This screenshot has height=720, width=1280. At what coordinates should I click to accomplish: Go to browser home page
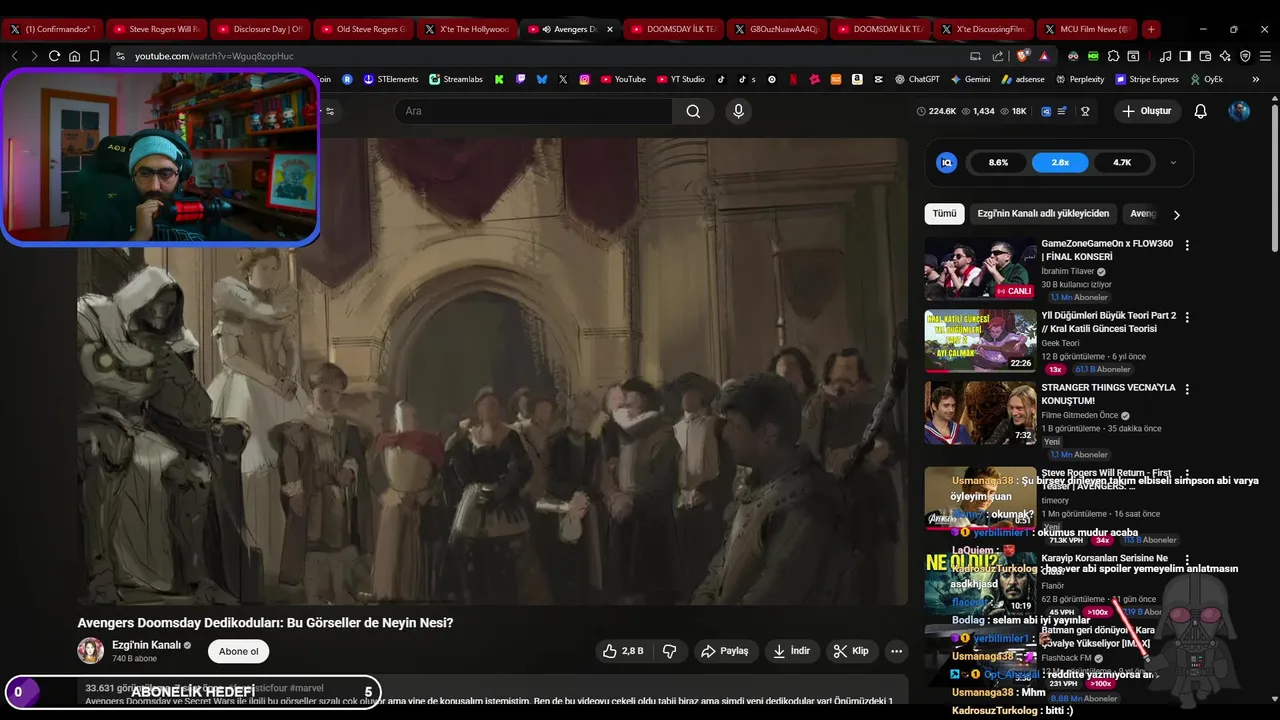(x=74, y=56)
